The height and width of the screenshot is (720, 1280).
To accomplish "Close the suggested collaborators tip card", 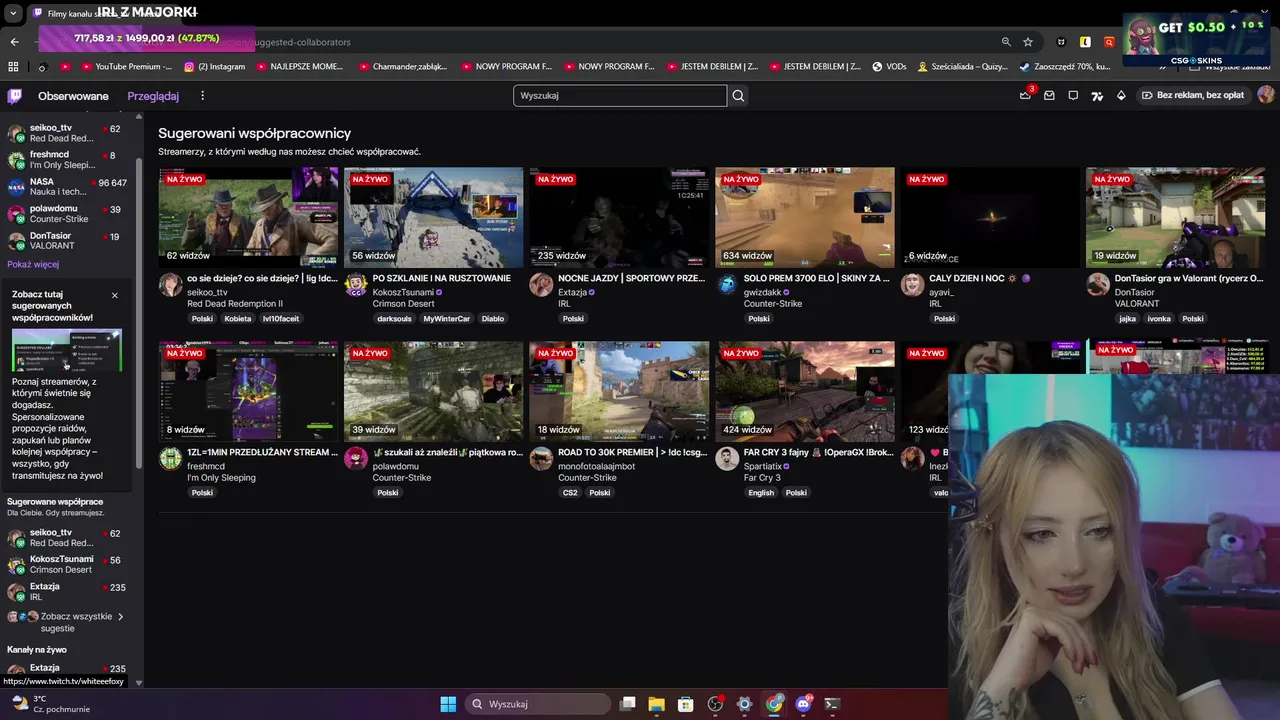I will click(x=114, y=296).
